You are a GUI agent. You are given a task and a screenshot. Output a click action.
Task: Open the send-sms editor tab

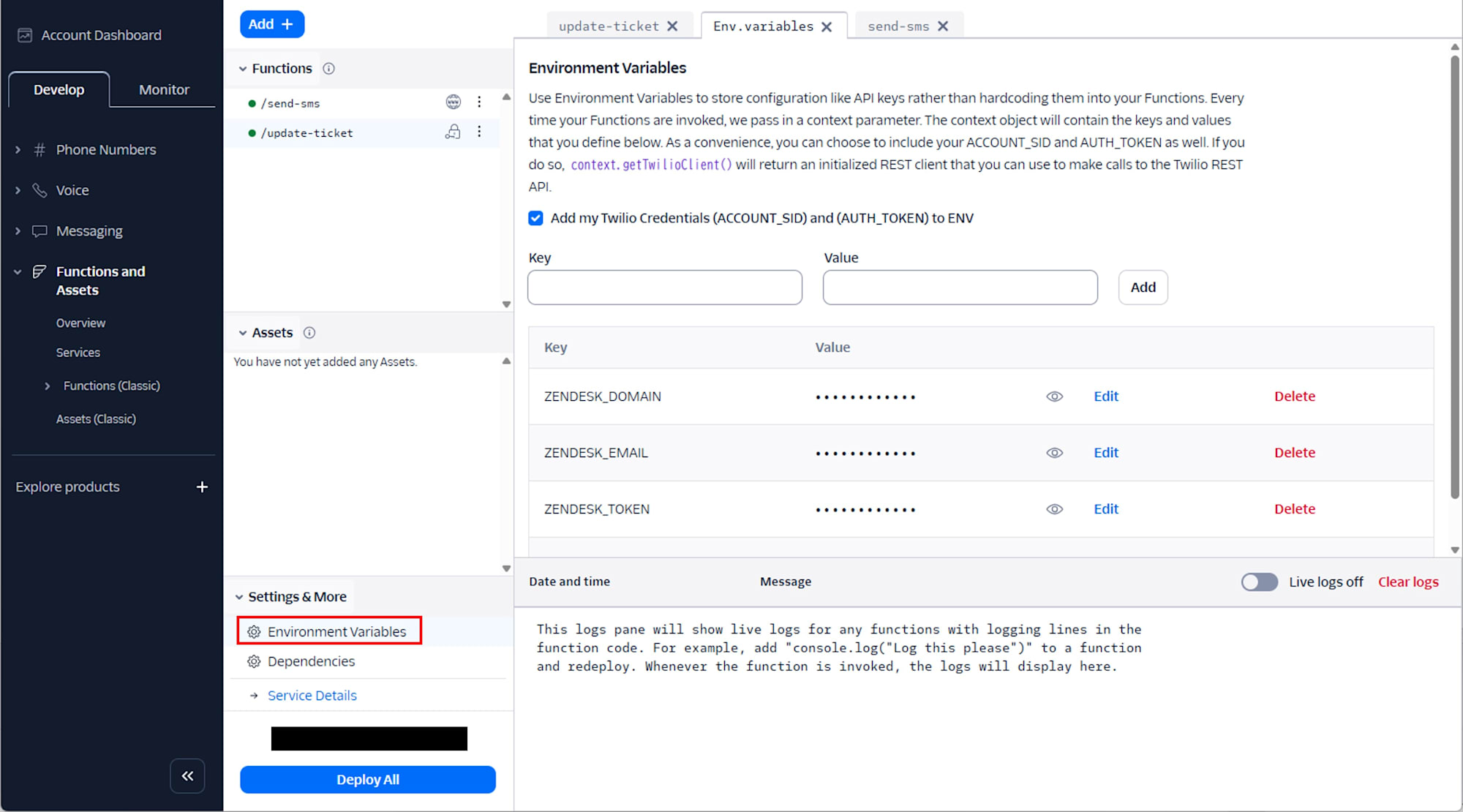[x=898, y=26]
